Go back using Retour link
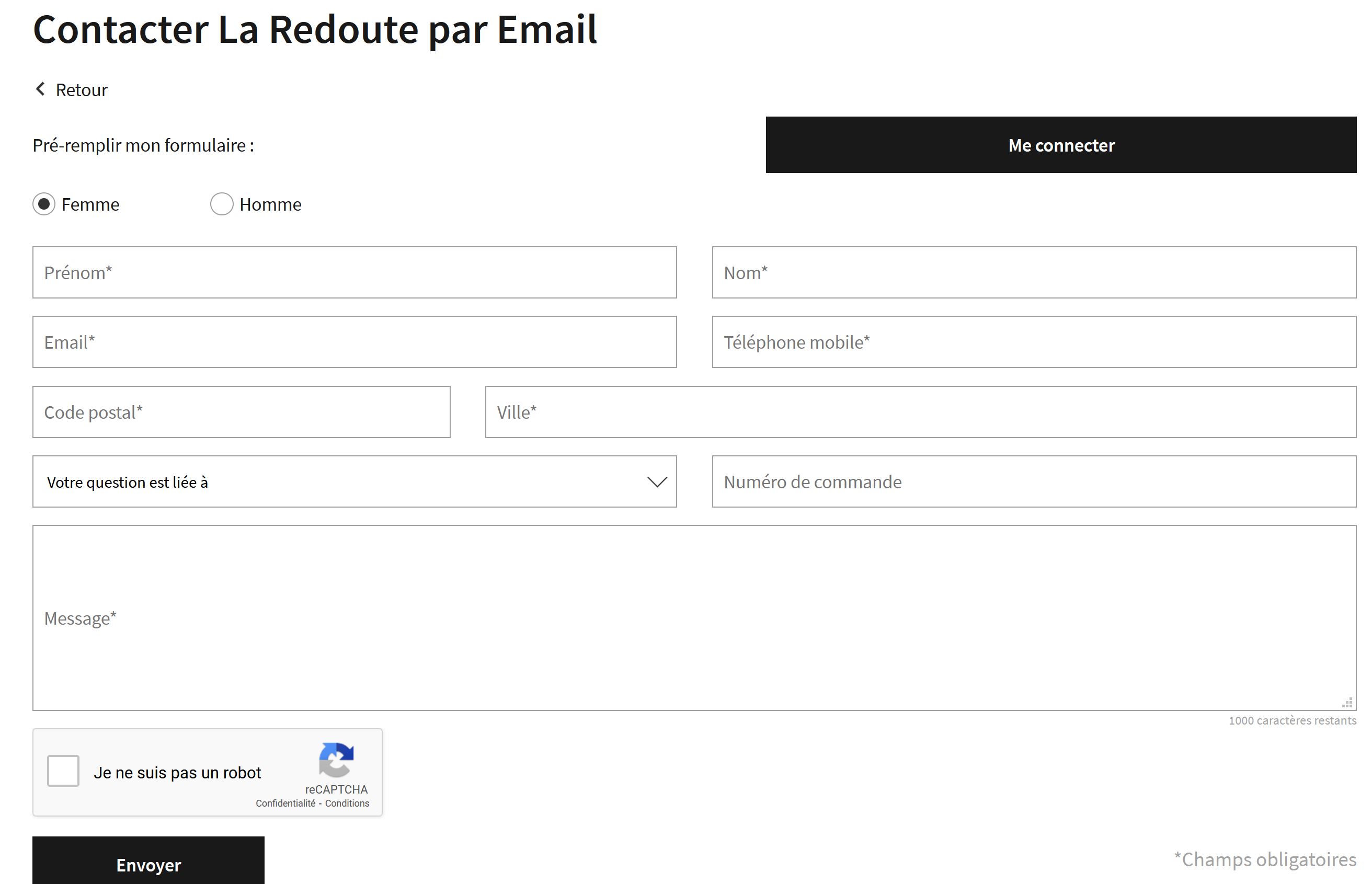 81,90
